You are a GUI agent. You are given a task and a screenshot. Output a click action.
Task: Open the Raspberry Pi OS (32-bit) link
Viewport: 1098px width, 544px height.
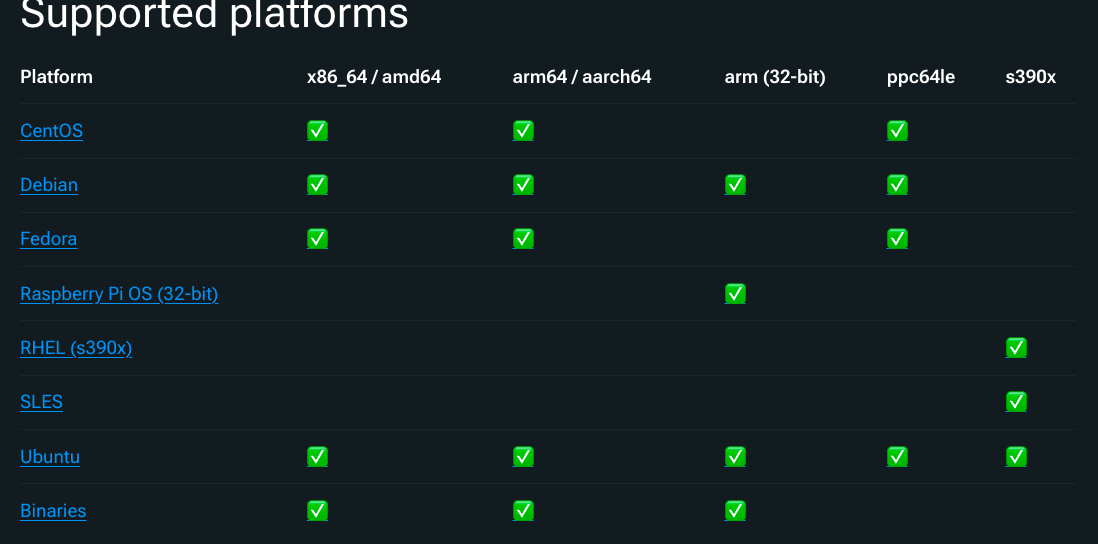coord(119,293)
